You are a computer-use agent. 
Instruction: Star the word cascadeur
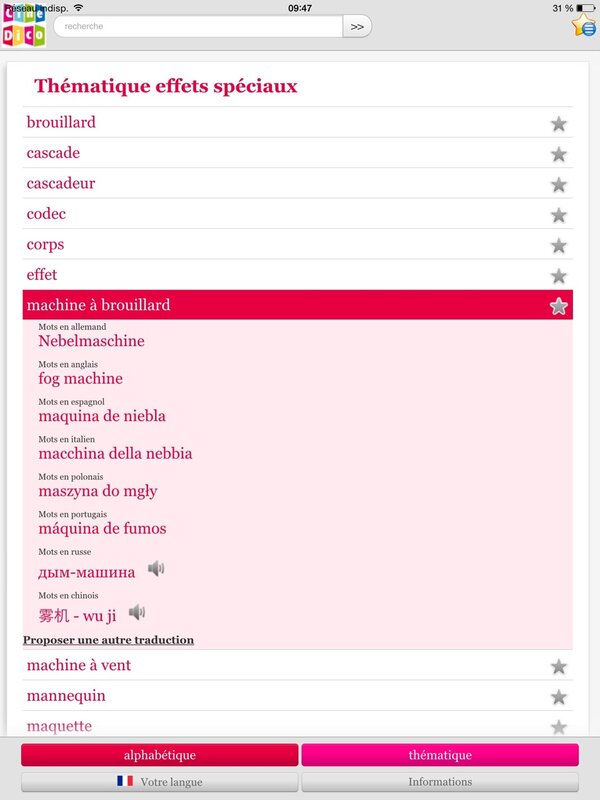(559, 185)
